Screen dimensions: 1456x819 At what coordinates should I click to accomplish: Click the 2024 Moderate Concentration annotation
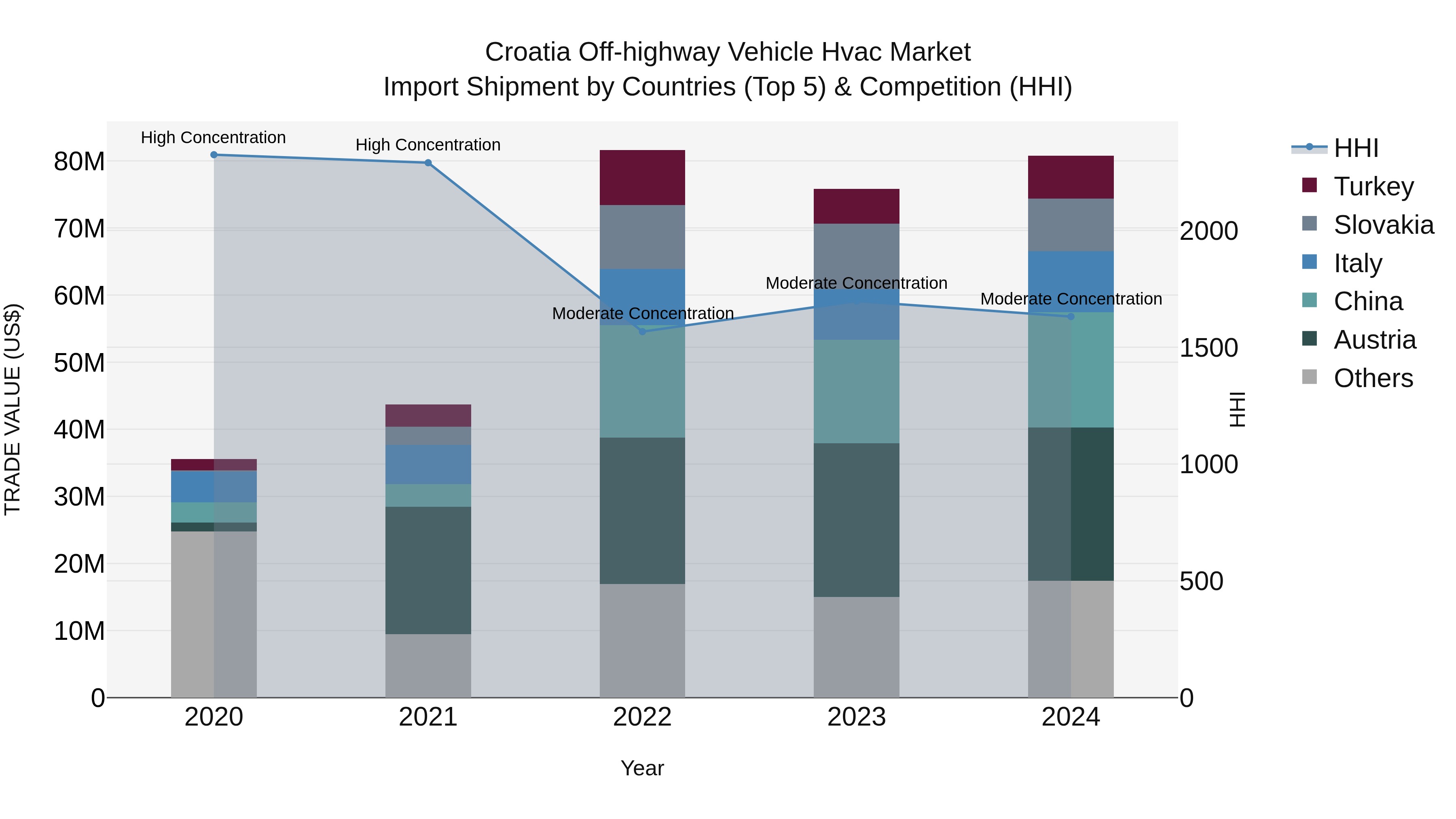coord(1071,298)
